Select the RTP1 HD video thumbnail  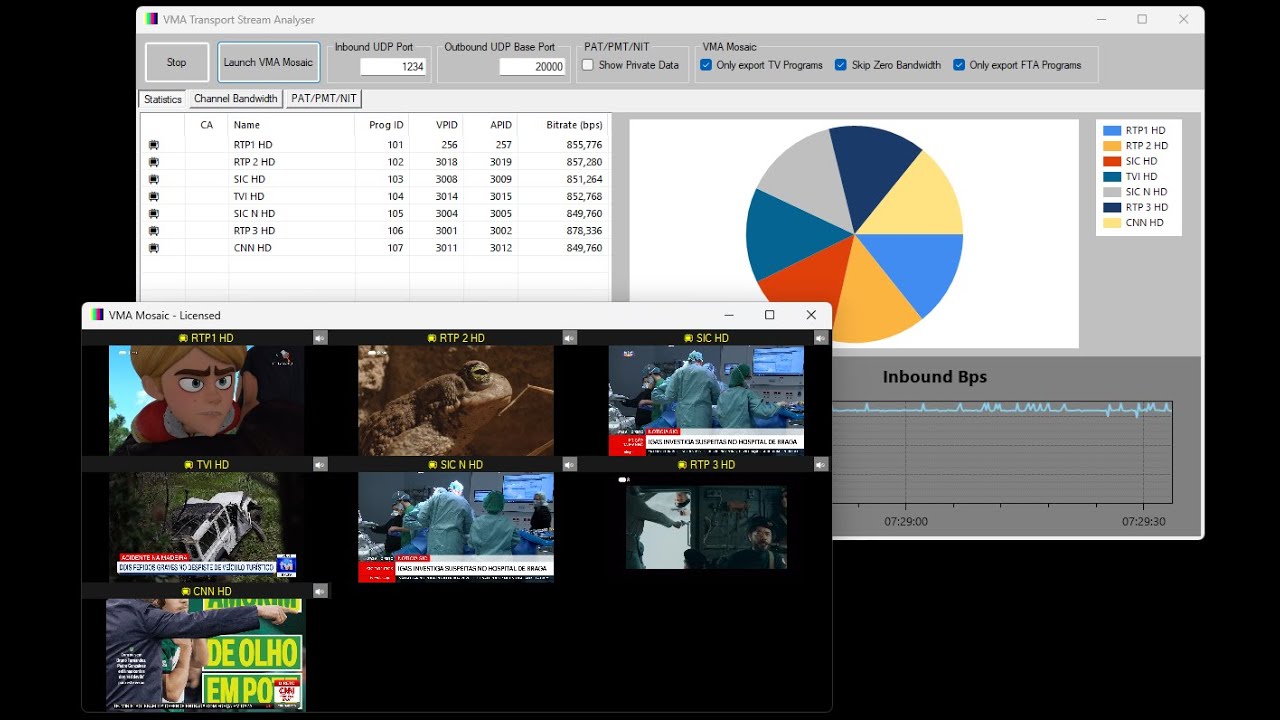pyautogui.click(x=206, y=401)
